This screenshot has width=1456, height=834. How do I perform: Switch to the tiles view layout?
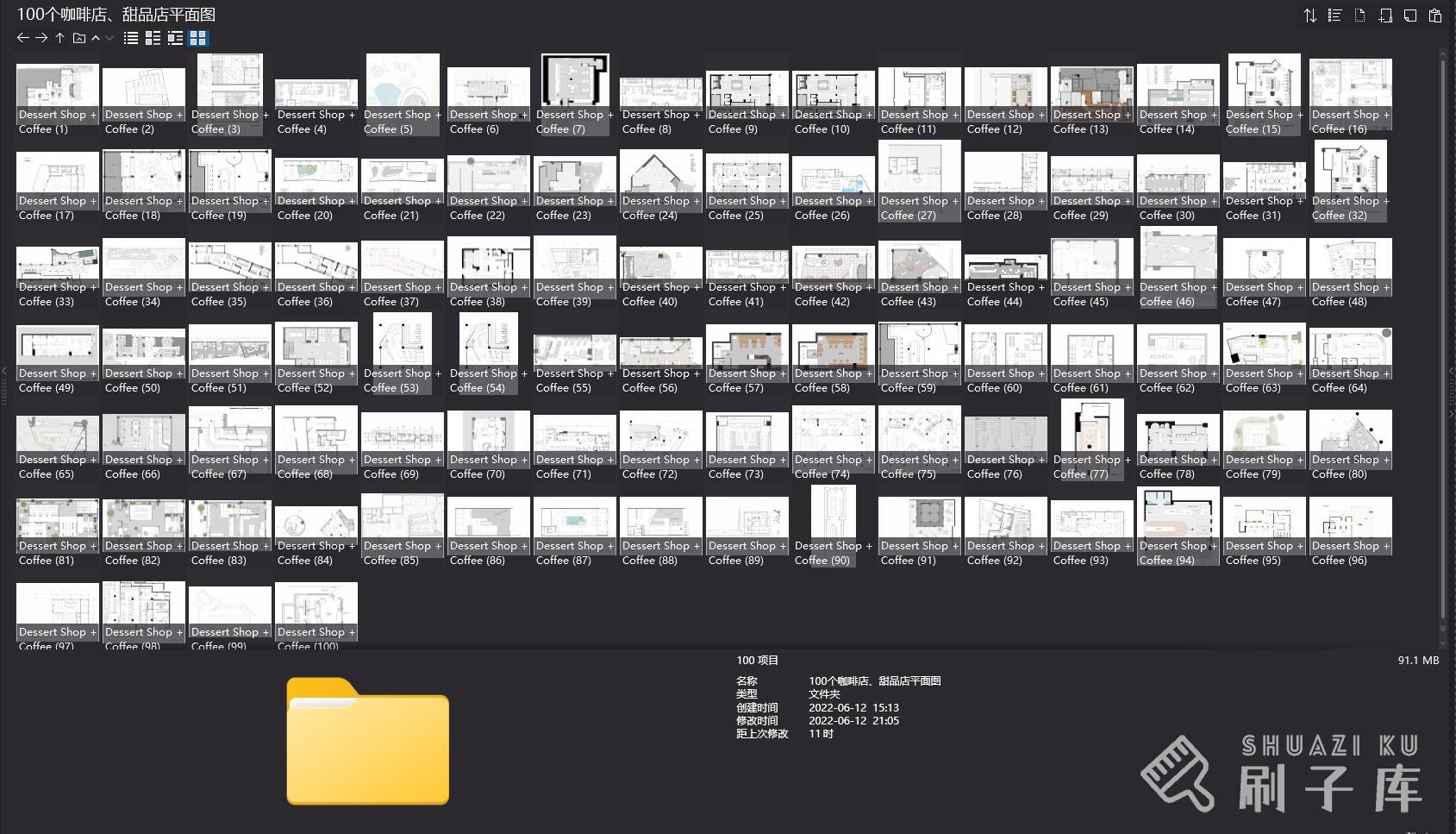pyautogui.click(x=175, y=38)
